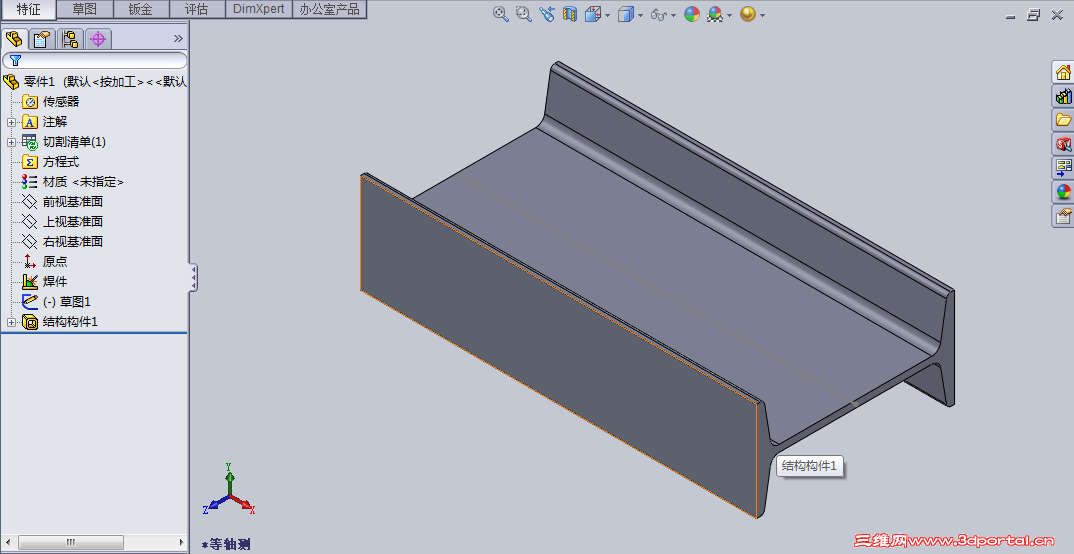Screen dimensions: 1074x554
Task: Click the tree scrollbar right arrow
Action: (x=182, y=542)
